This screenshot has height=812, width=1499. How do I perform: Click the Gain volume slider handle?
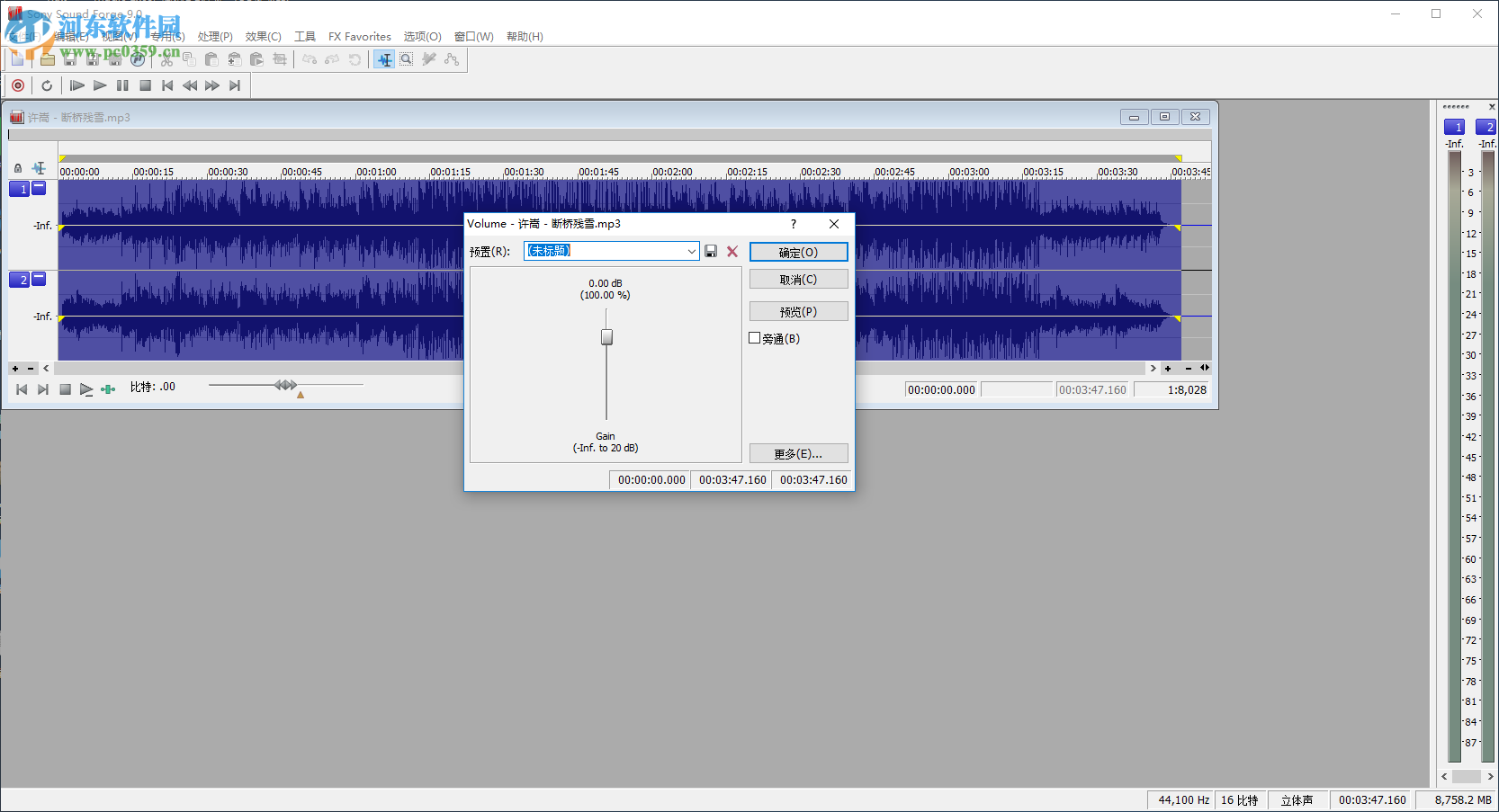606,337
